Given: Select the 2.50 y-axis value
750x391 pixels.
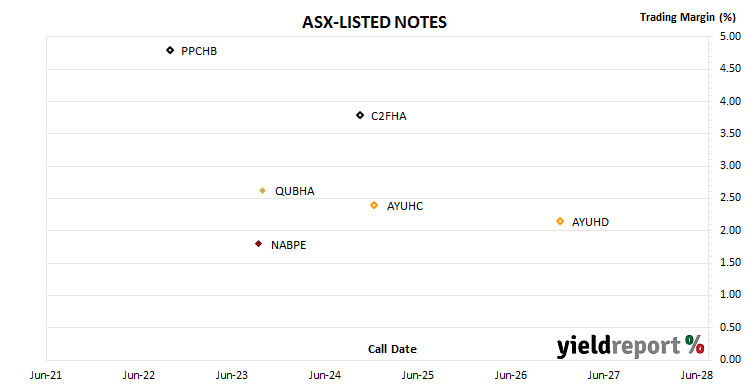Looking at the screenshot, I should tap(730, 198).
